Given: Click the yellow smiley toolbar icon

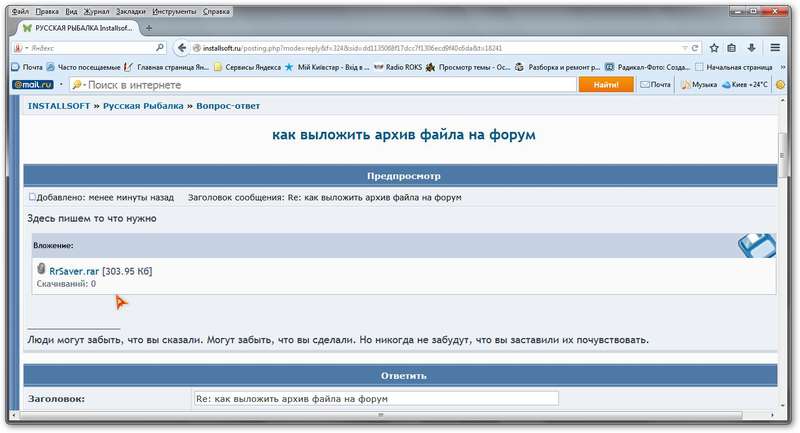Looking at the screenshot, I should (x=780, y=85).
